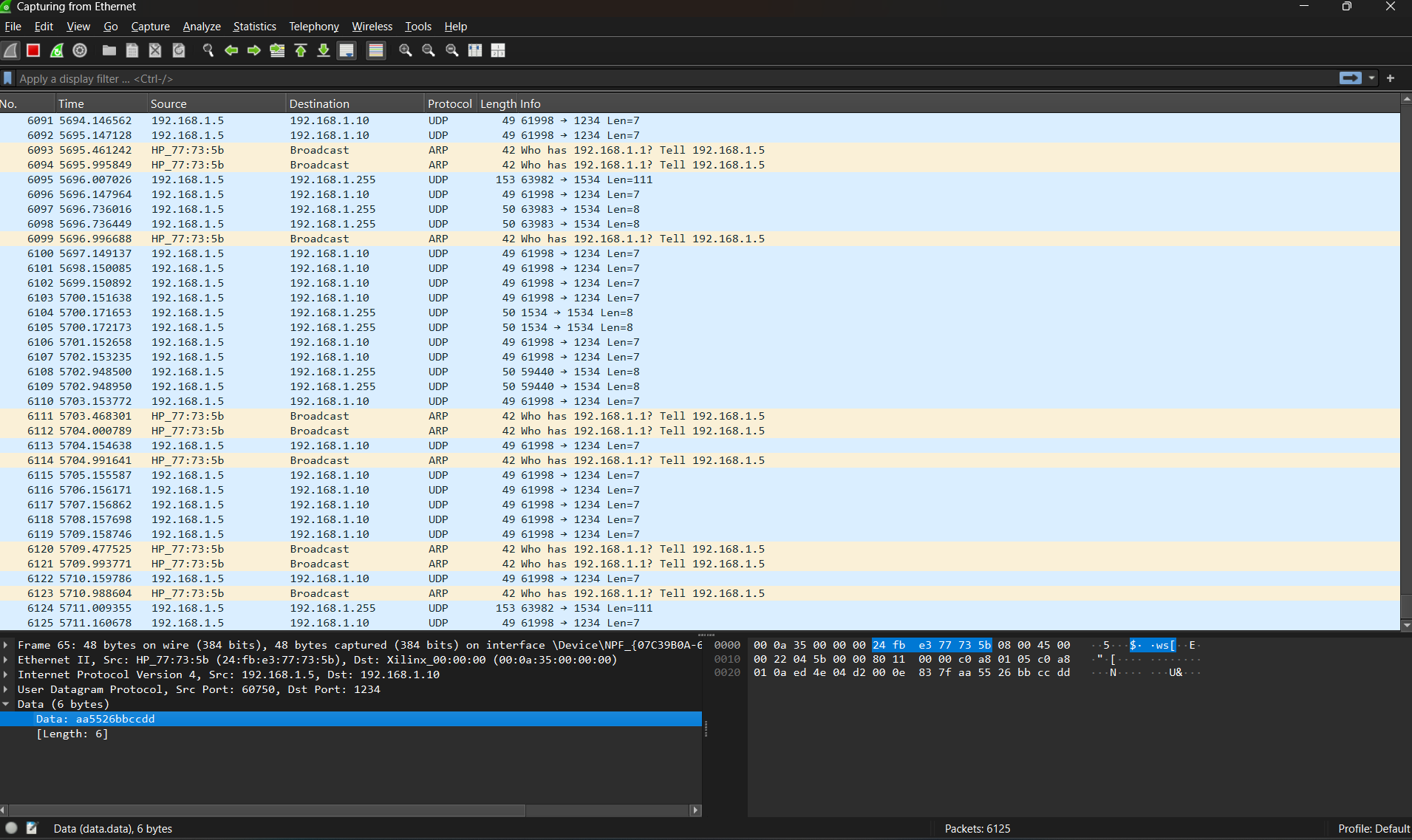Screen dimensions: 1412x840
Task: Open the Wireless menu
Action: click(372, 26)
